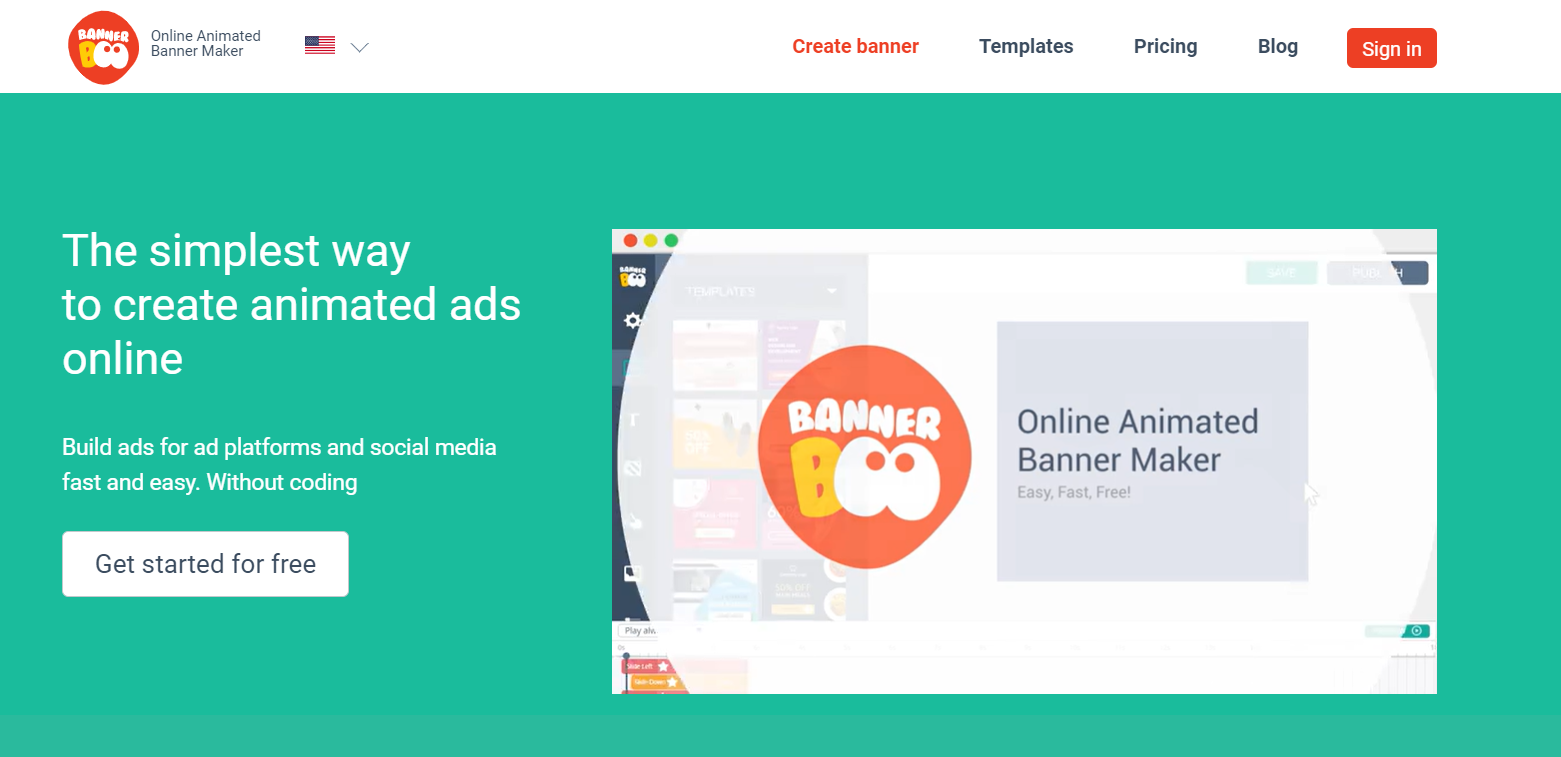1561x757 pixels.
Task: Click the 'Easy, Fast, Free!' canvas text
Action: 1074,492
